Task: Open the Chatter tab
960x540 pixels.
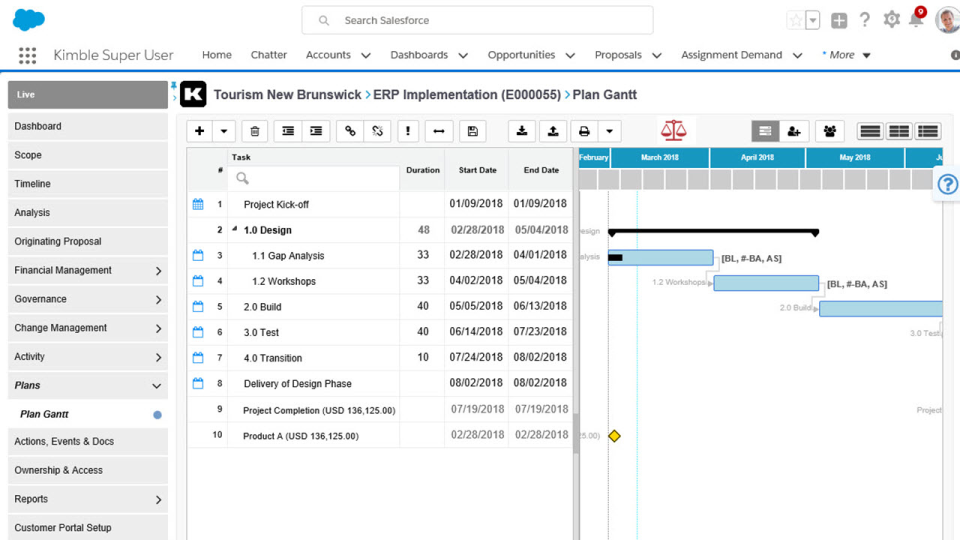Action: coord(269,55)
